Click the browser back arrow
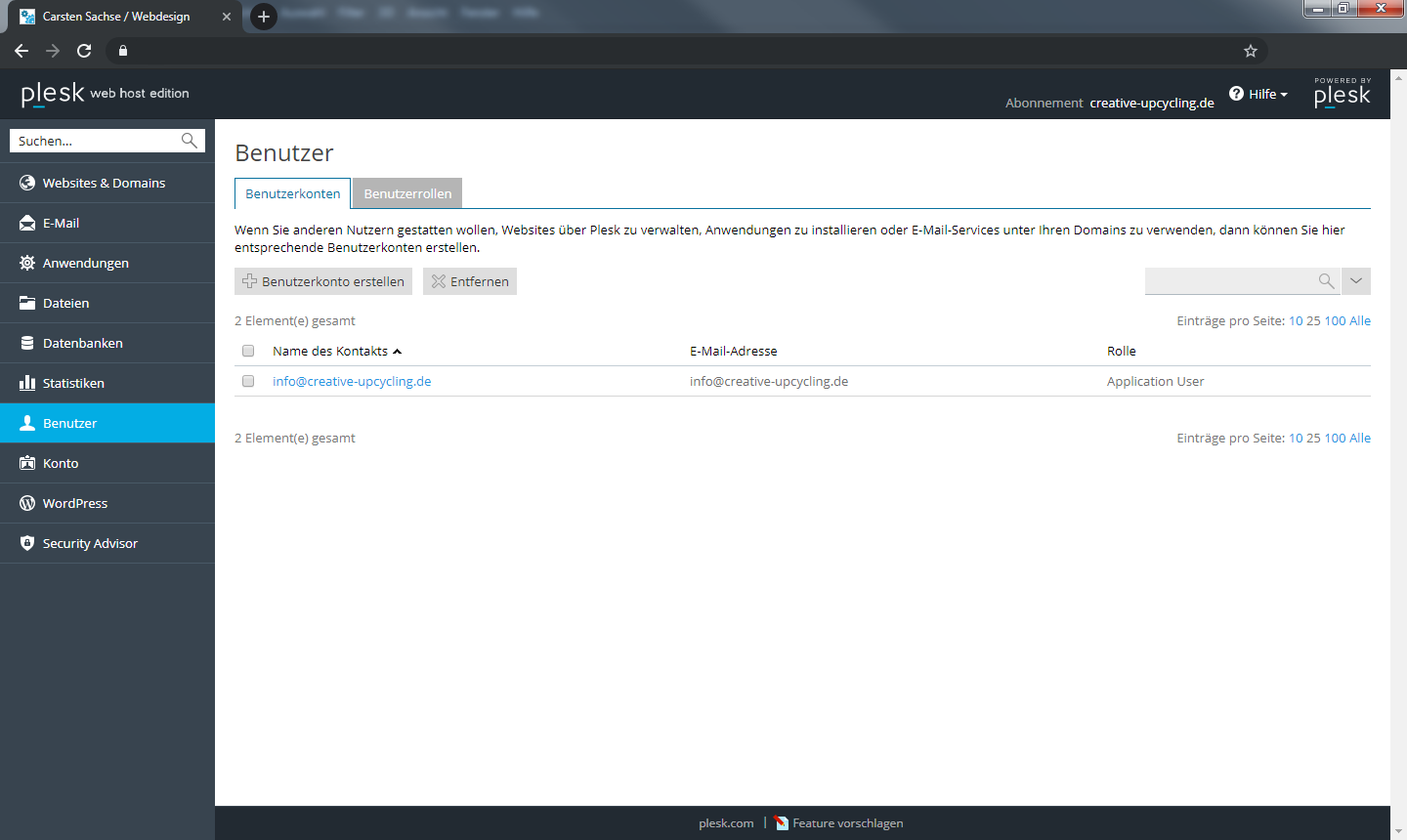The image size is (1407, 840). (x=21, y=51)
